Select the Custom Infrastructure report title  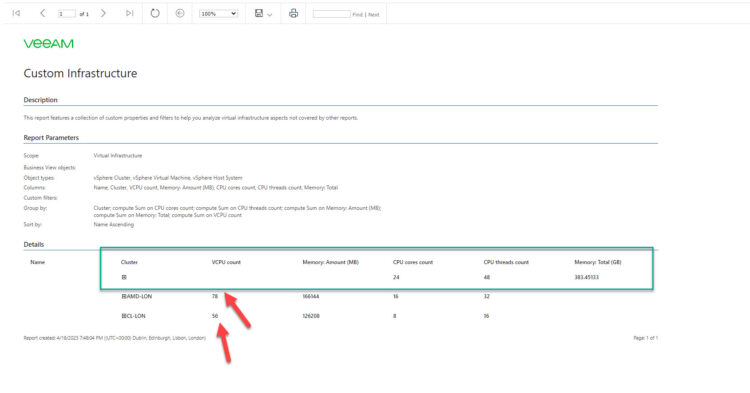click(80, 73)
